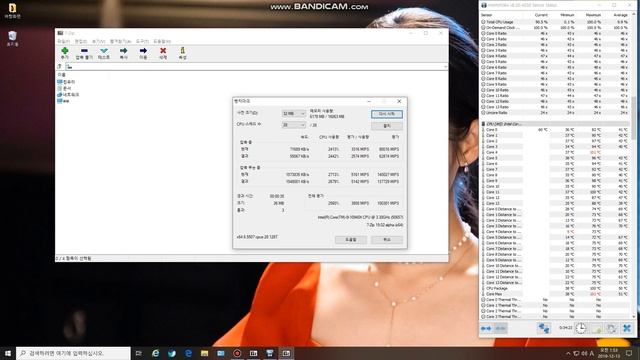Image resolution: width=640 pixels, height=360 pixels.
Task: Select the yellow archive icon on the desktop
Action: 12,11
